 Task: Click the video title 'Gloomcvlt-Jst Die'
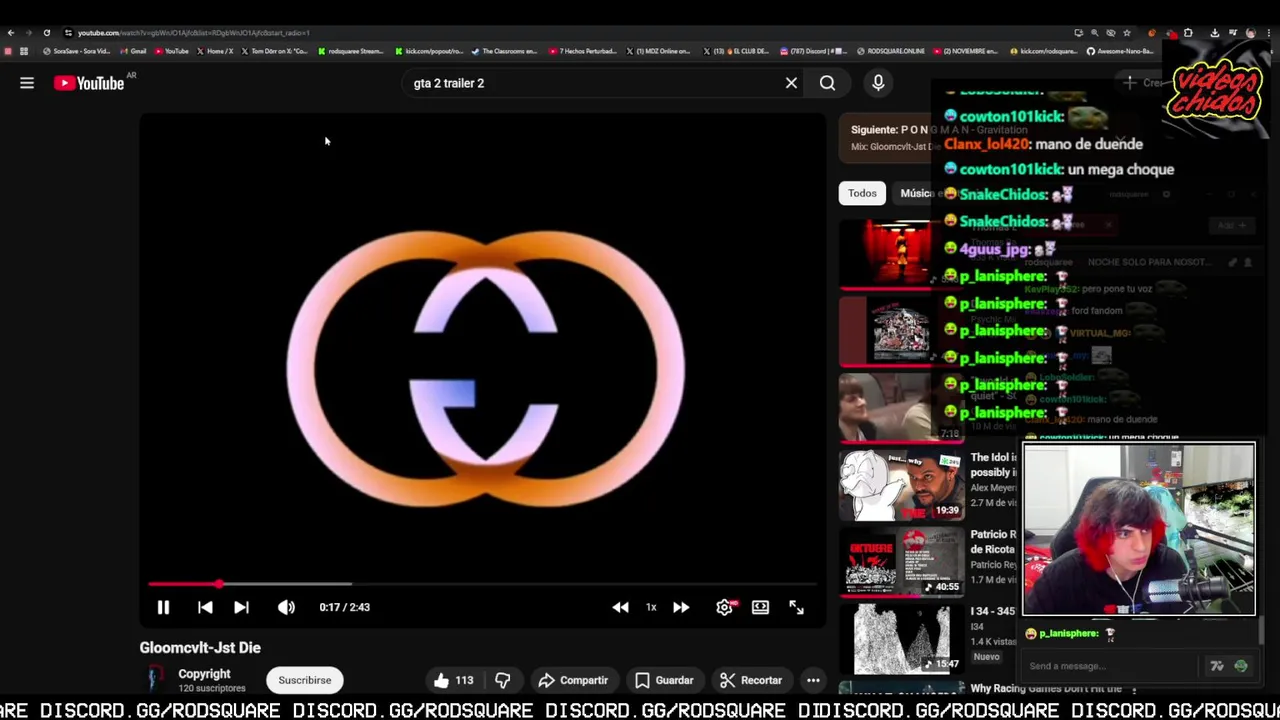point(200,648)
